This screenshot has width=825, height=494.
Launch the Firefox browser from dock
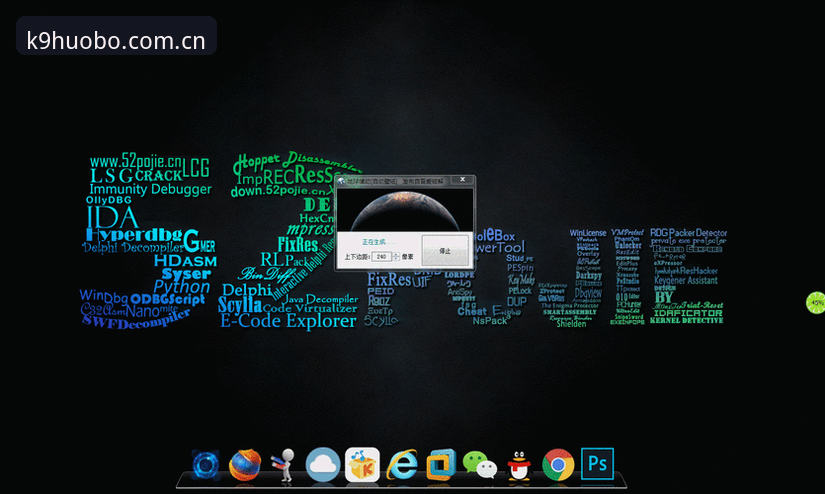(245, 465)
